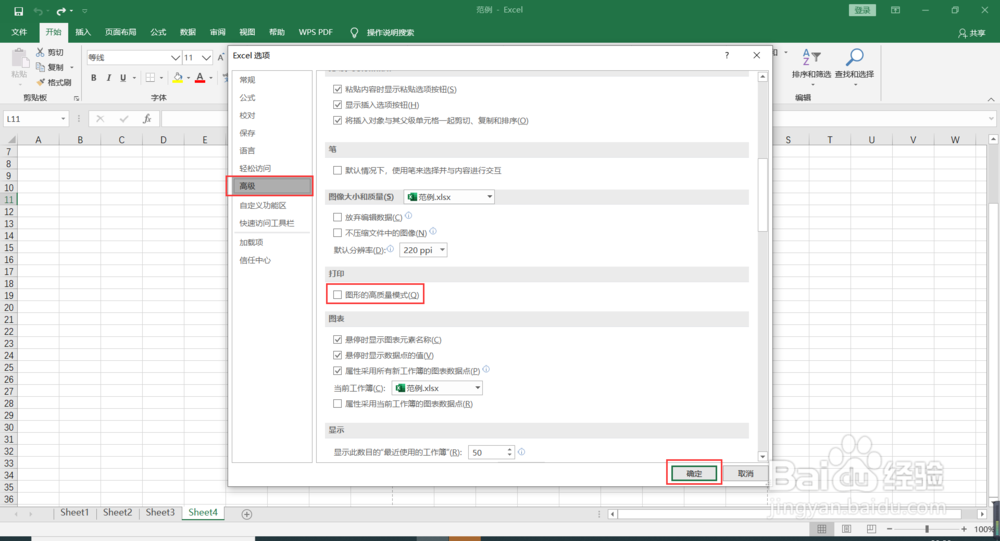Toggle show Insert Options buttons checkbox
This screenshot has height=541, width=1000.
coord(337,105)
